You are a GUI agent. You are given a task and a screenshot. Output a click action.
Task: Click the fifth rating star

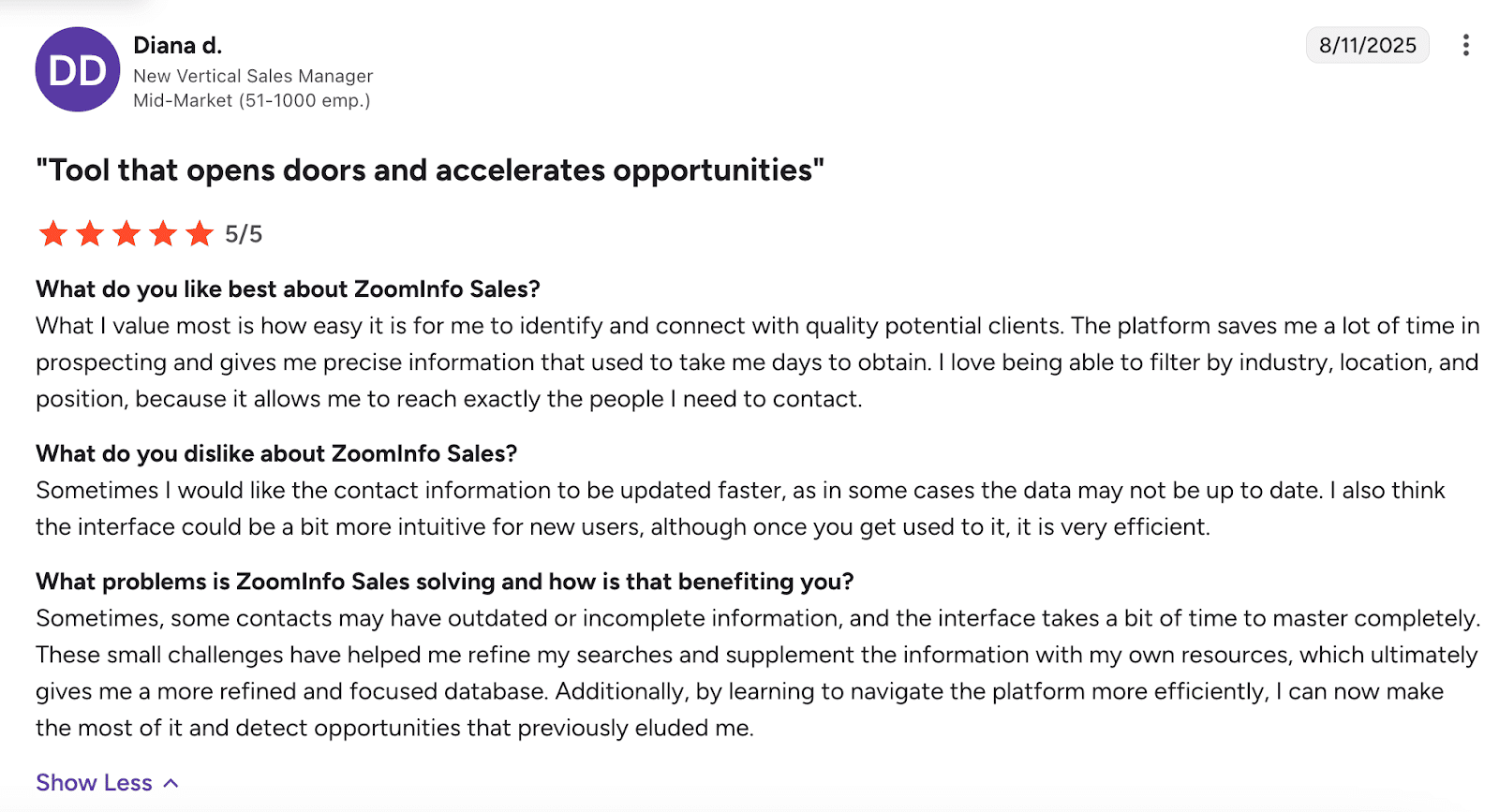(x=200, y=233)
